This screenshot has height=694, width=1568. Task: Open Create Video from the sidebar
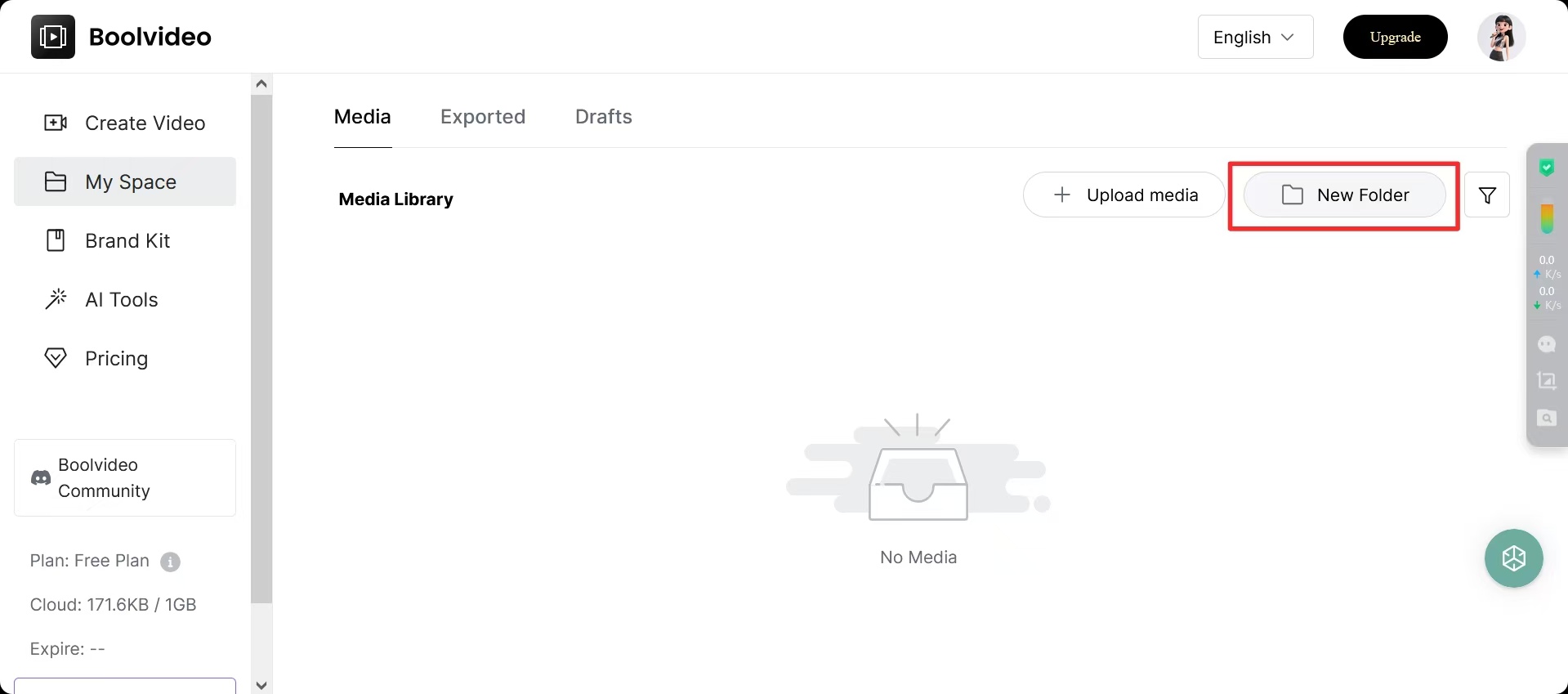coord(125,123)
